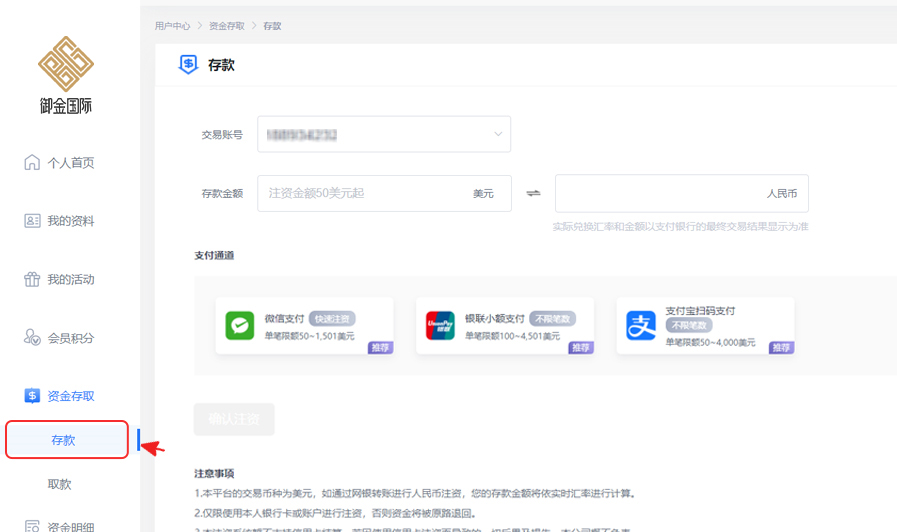Click the Alipay blue icon
897x532 pixels.
(x=641, y=326)
